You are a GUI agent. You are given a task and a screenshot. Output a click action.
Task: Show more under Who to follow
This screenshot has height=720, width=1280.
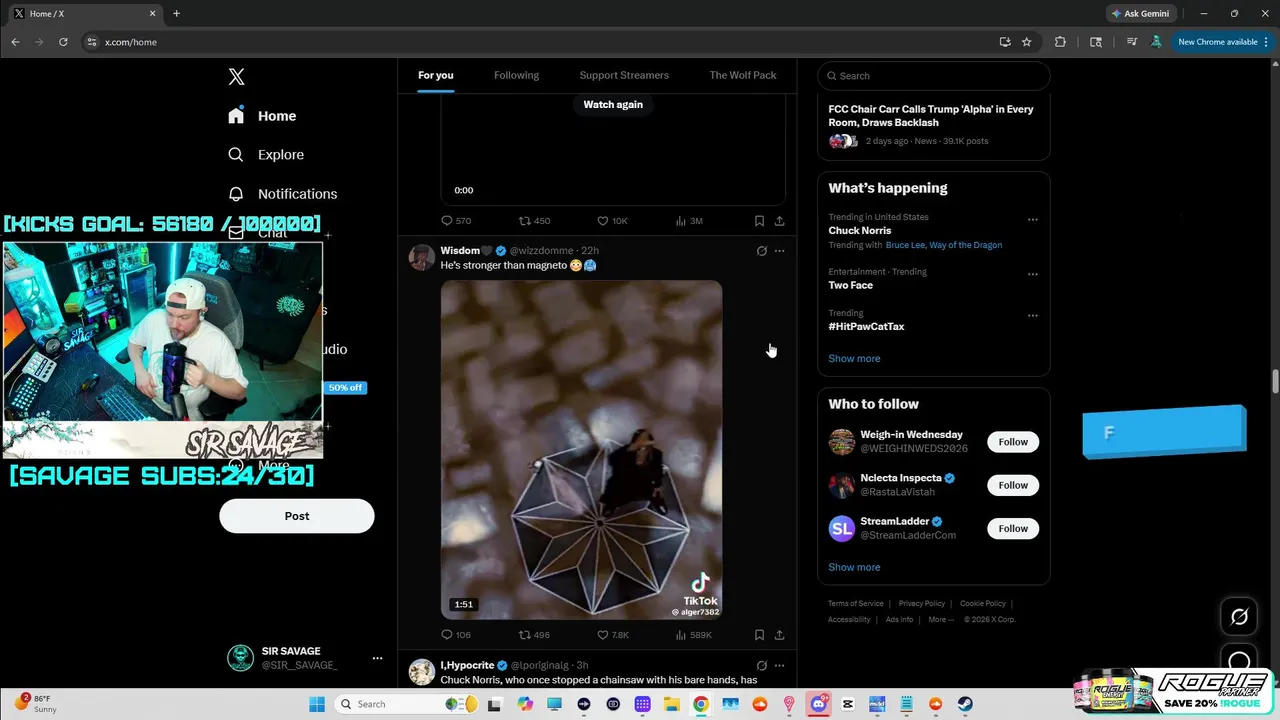(854, 567)
